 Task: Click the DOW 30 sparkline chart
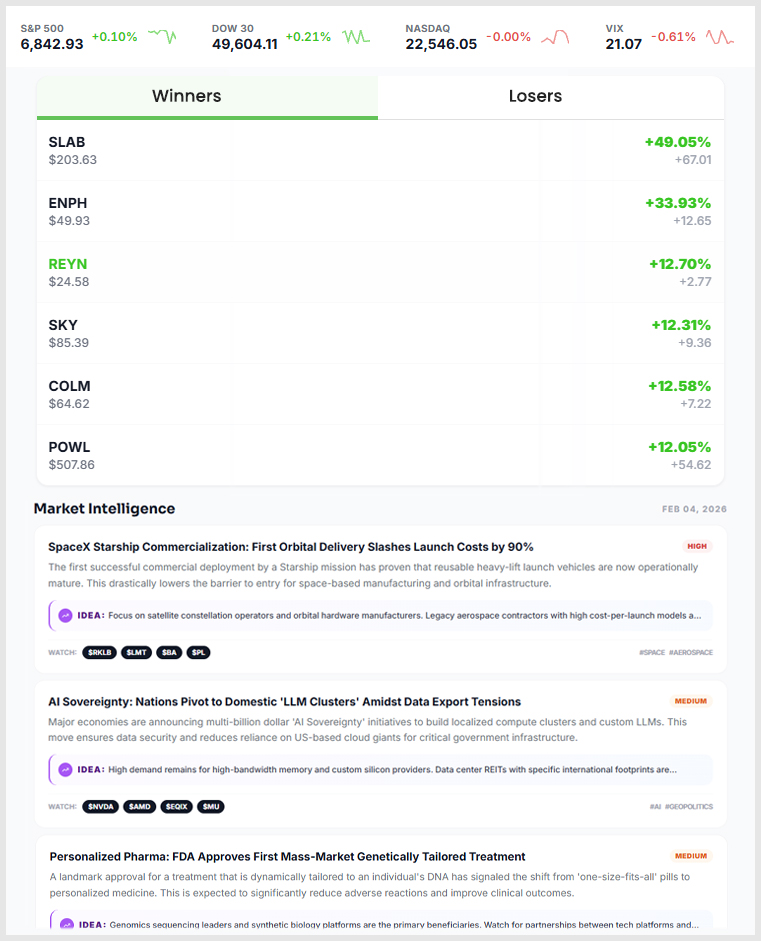[x=356, y=37]
